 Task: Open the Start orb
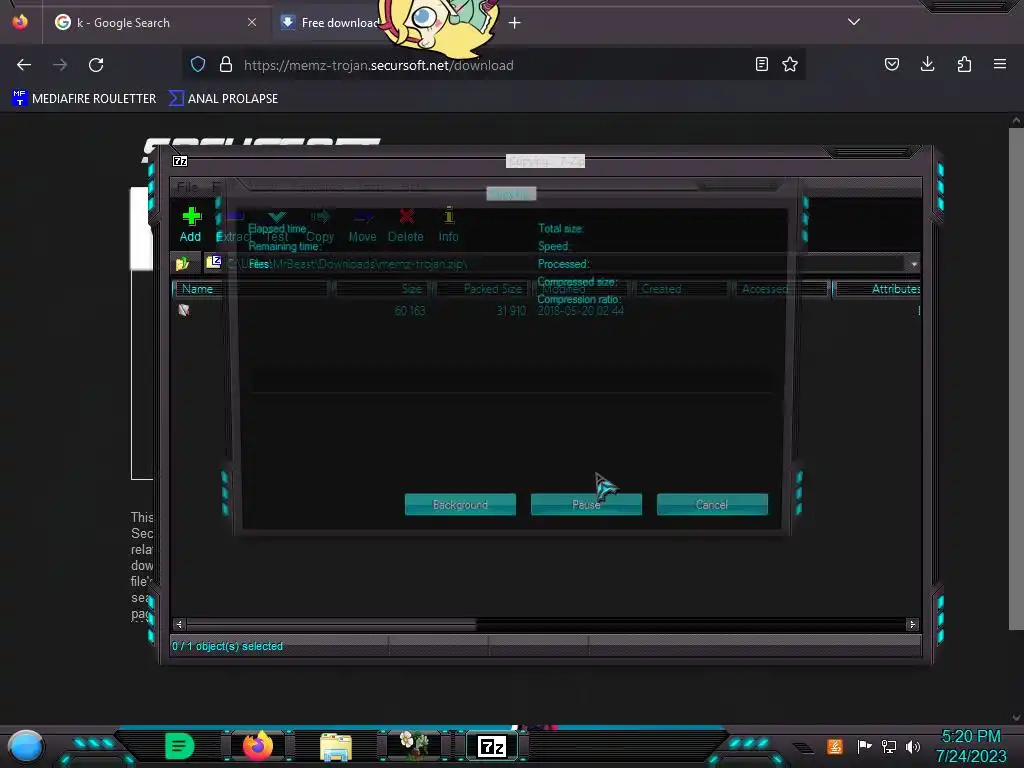tap(26, 746)
